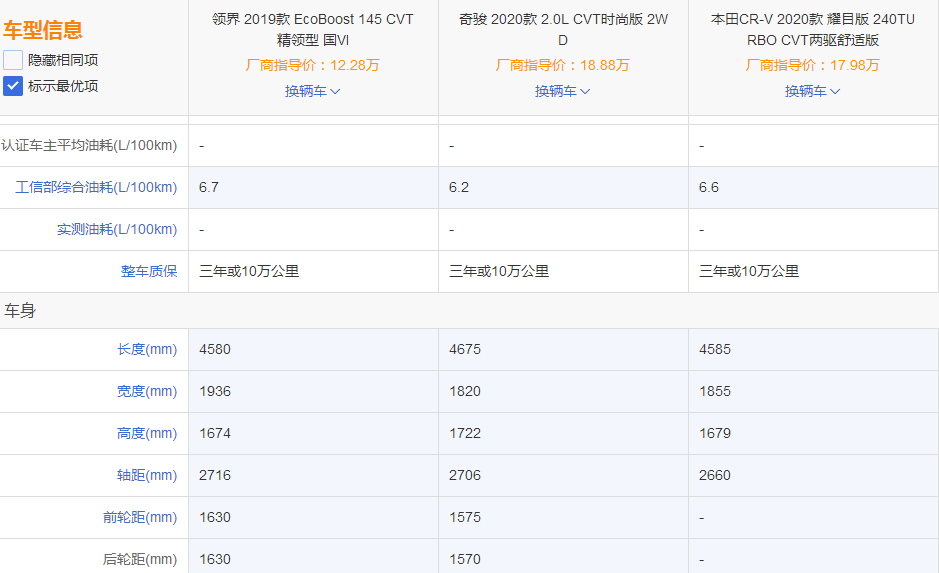Select width value 1820
Screen dimensions: 939x573
465,391
